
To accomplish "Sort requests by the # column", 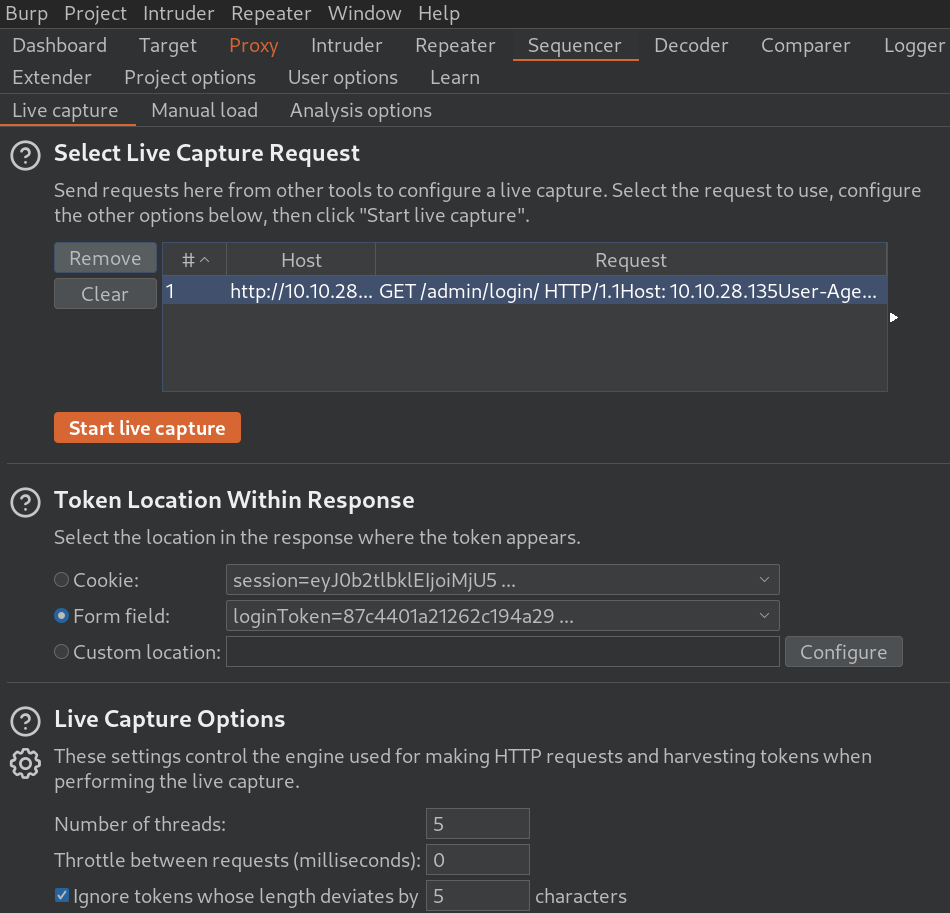I will (x=194, y=260).
